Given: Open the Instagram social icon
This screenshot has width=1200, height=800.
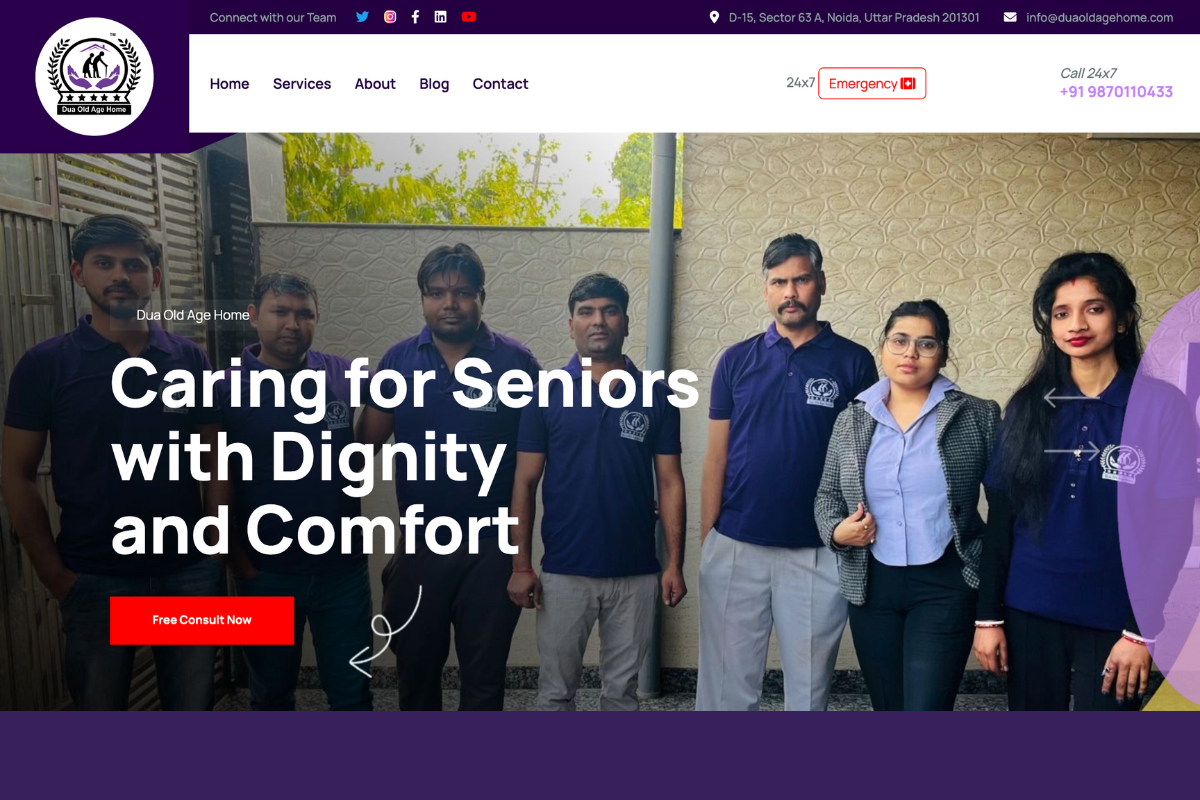Looking at the screenshot, I should (x=390, y=17).
